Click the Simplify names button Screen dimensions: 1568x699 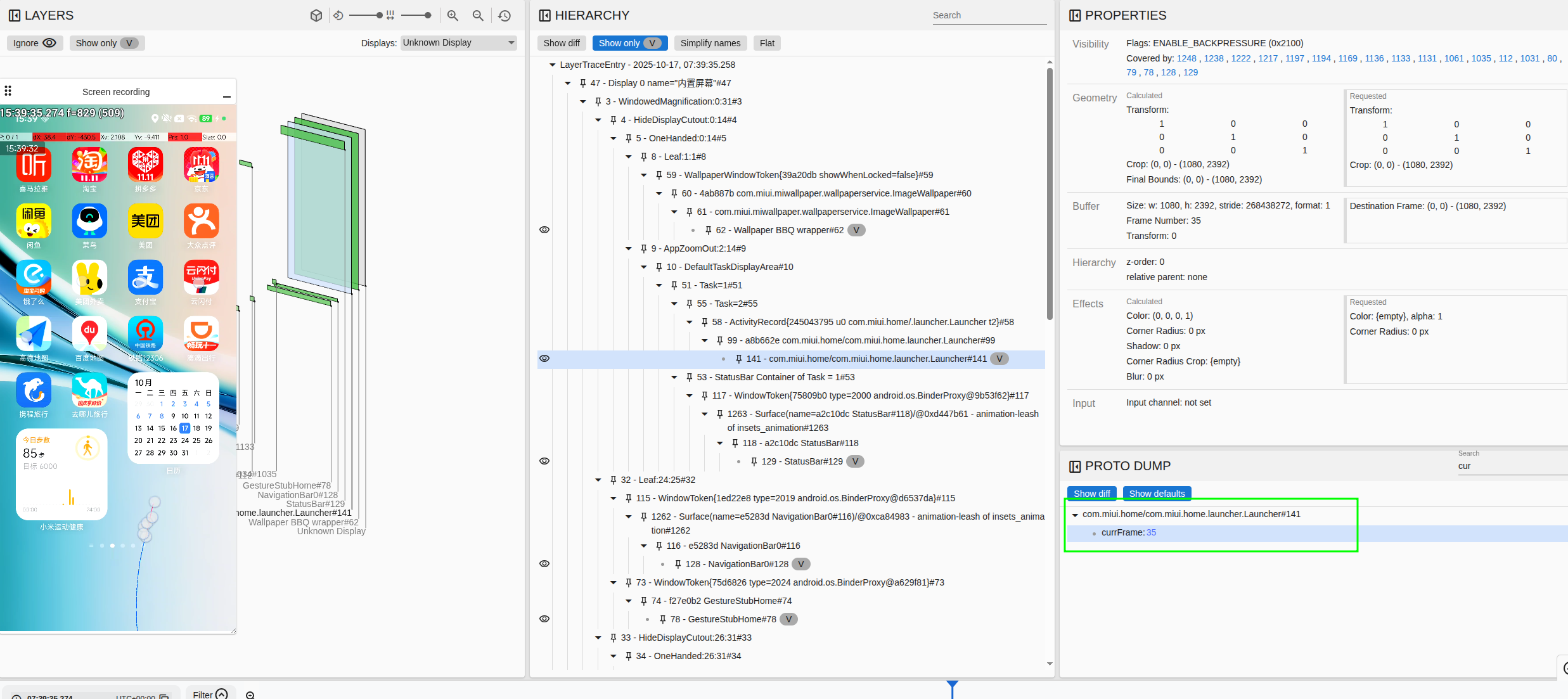click(710, 43)
